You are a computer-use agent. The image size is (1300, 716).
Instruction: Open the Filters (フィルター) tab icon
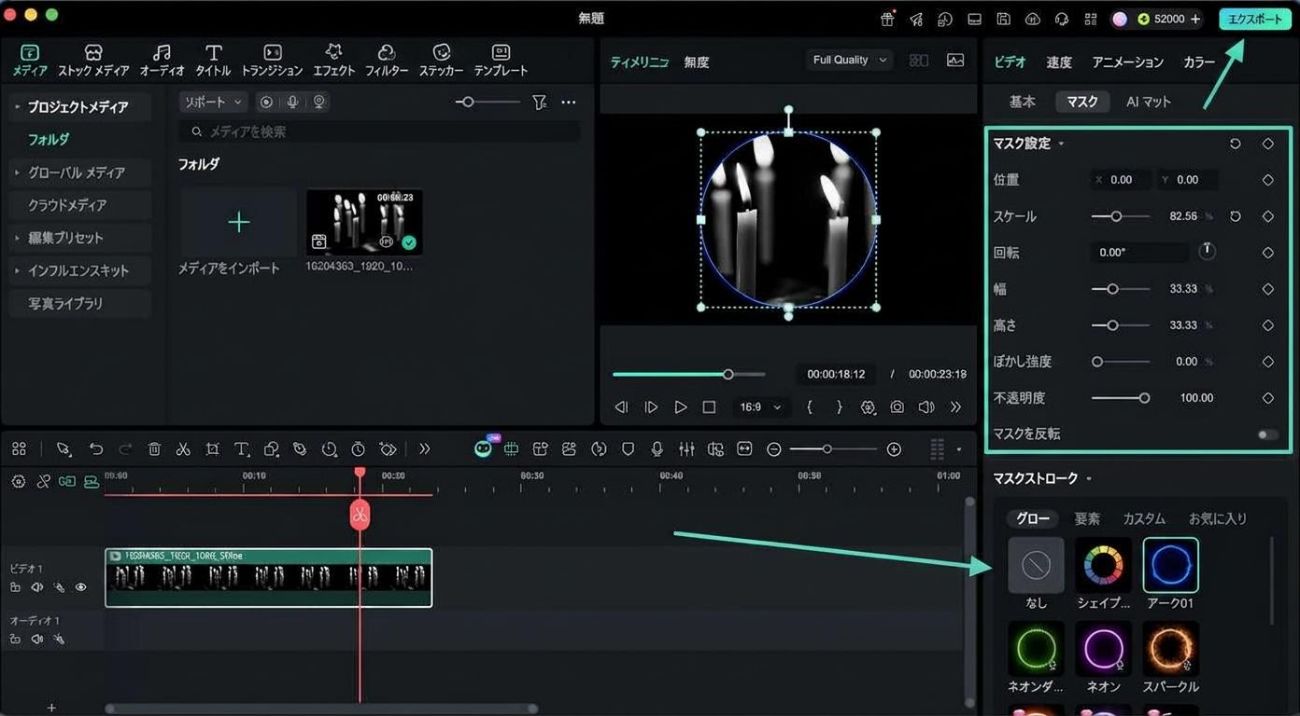386,53
